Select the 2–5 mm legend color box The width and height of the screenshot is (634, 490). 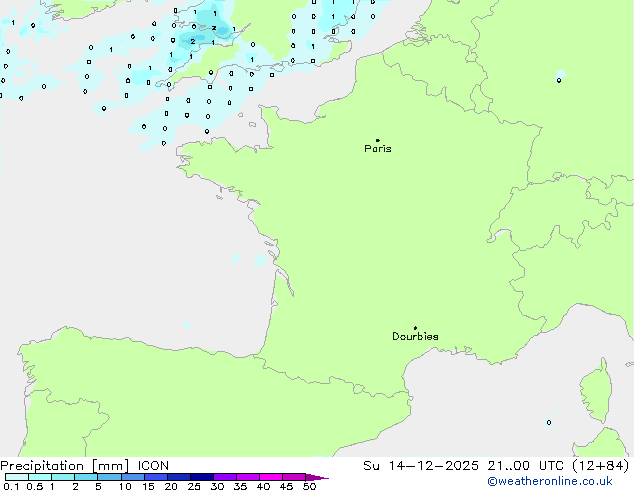86,477
